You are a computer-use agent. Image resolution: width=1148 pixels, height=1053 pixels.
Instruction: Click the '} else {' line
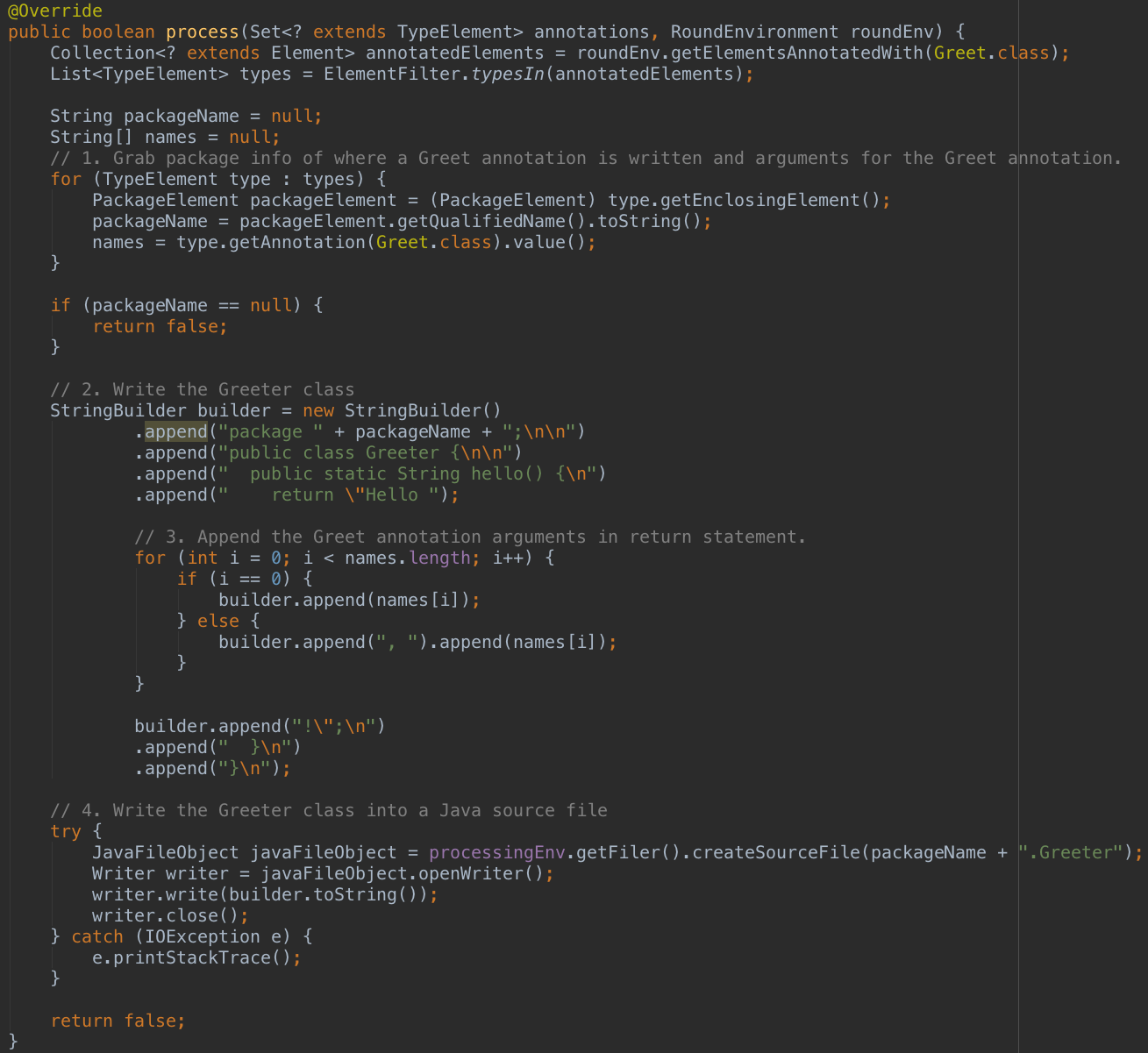point(218,622)
